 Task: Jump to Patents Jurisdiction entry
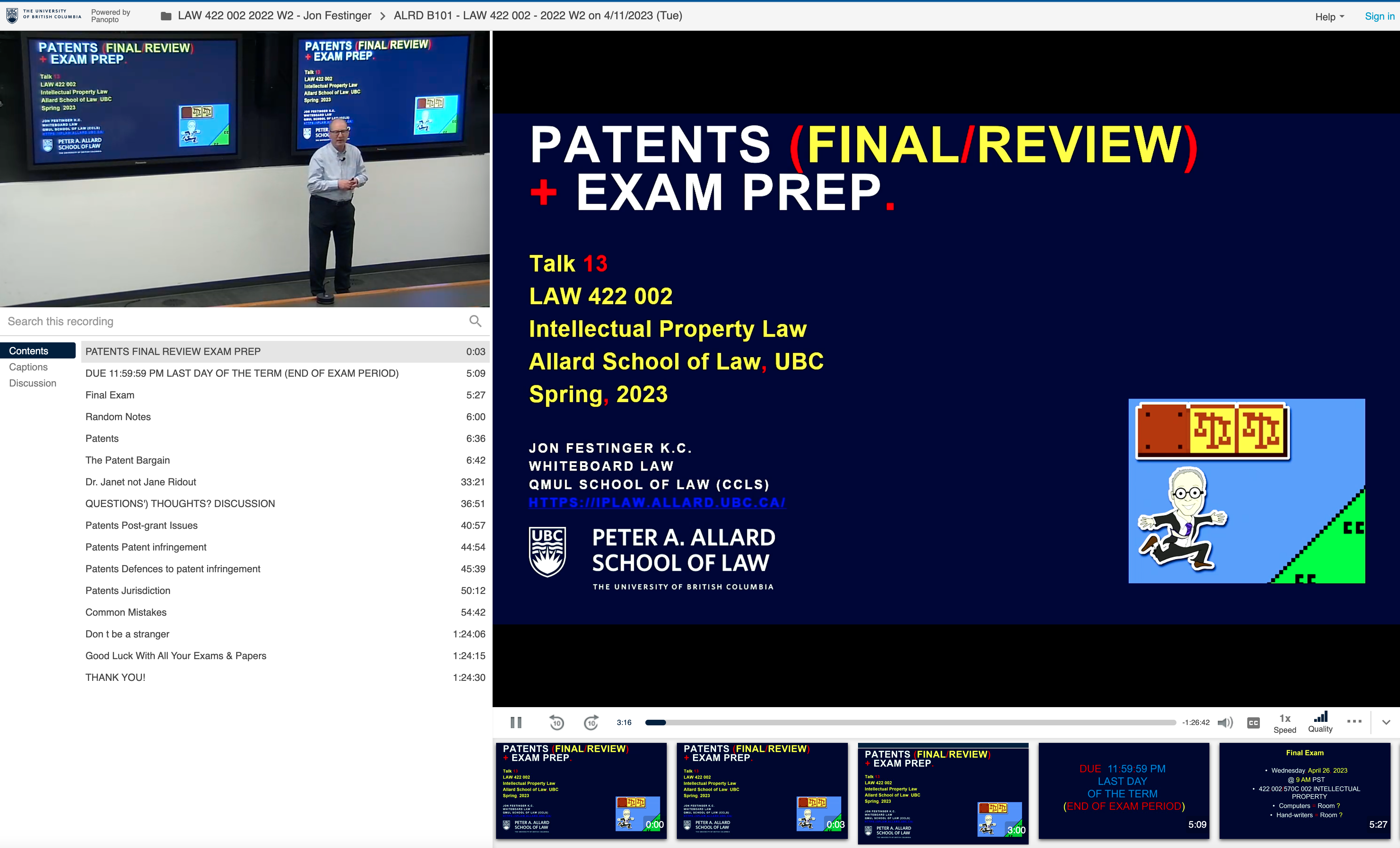click(x=285, y=590)
